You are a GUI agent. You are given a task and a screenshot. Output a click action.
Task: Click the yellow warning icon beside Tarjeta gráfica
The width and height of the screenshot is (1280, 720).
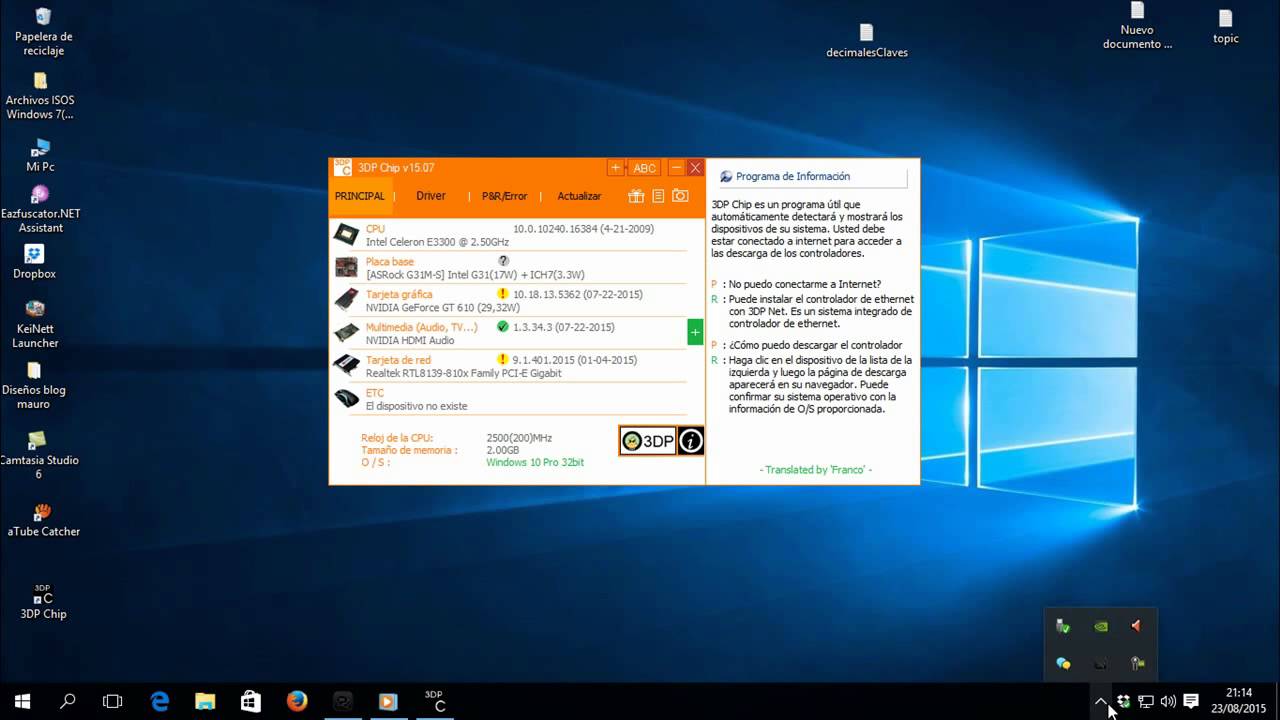tap(503, 294)
